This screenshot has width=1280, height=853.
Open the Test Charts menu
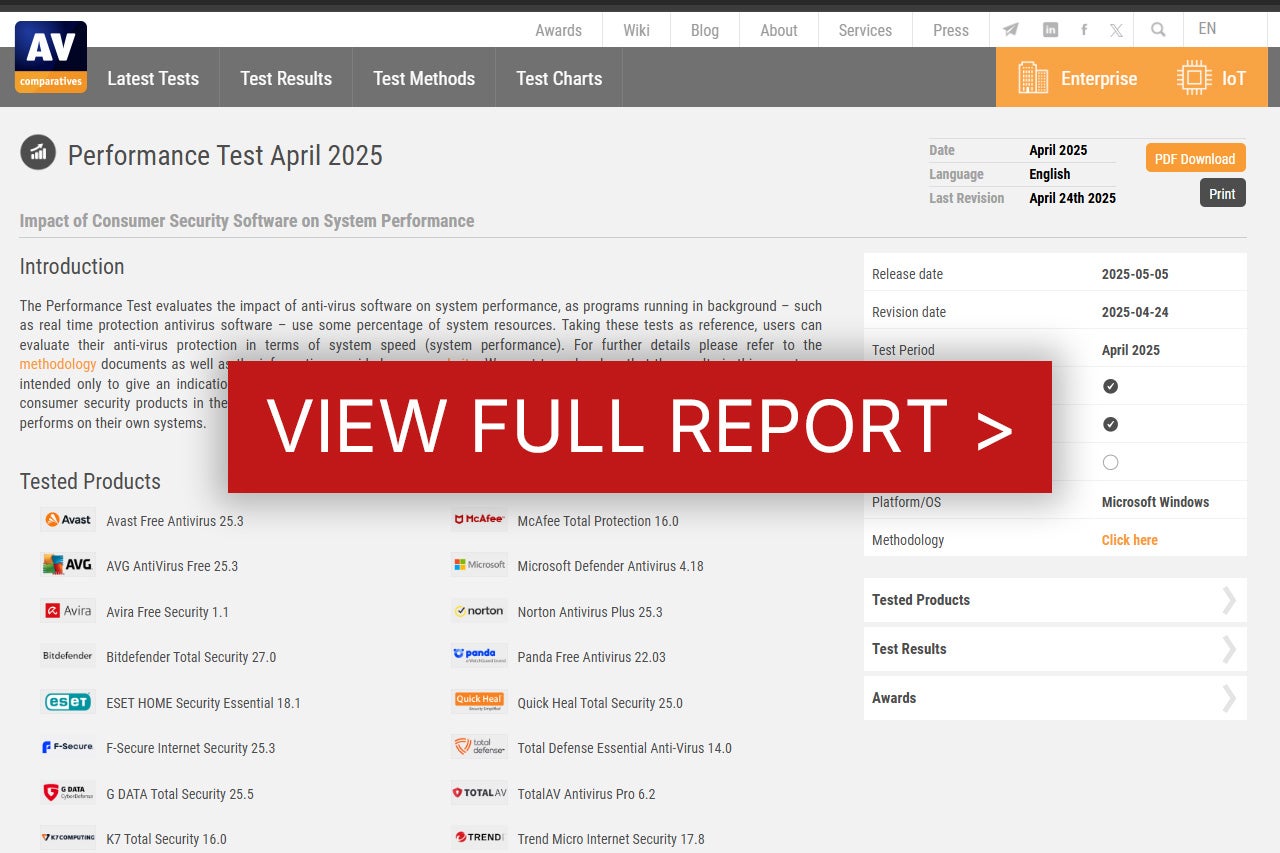[x=559, y=78]
